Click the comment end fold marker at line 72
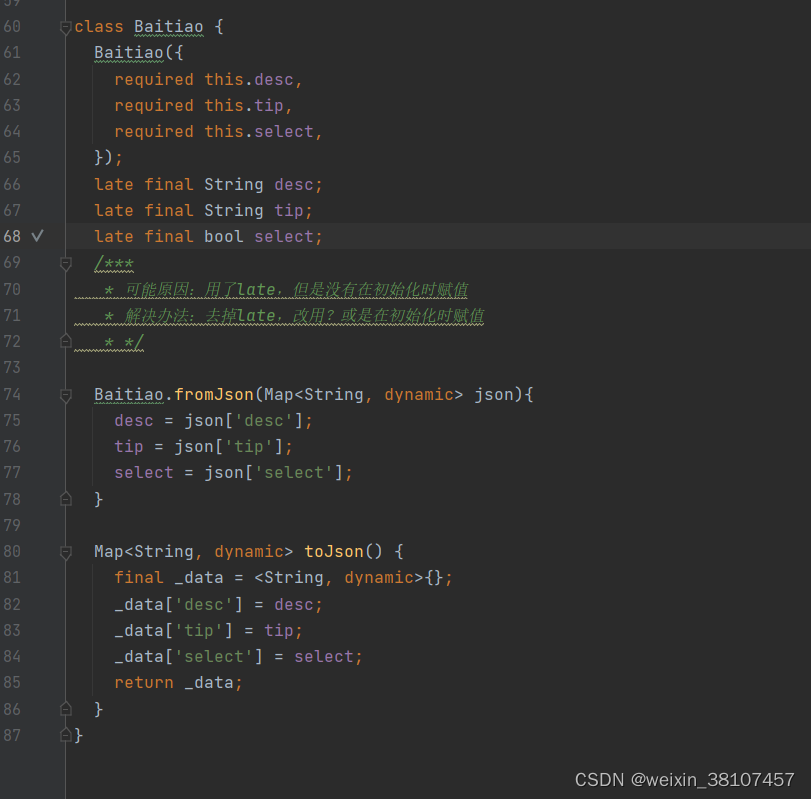811x799 pixels. tap(66, 341)
